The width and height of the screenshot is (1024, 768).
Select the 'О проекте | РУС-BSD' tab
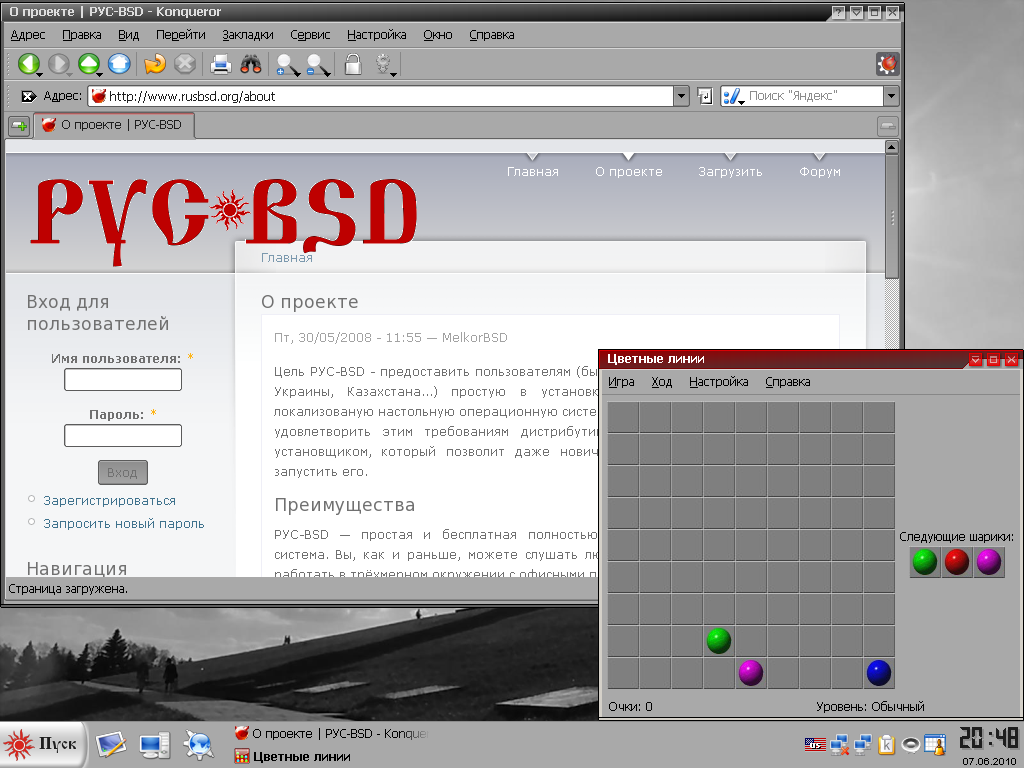(114, 125)
